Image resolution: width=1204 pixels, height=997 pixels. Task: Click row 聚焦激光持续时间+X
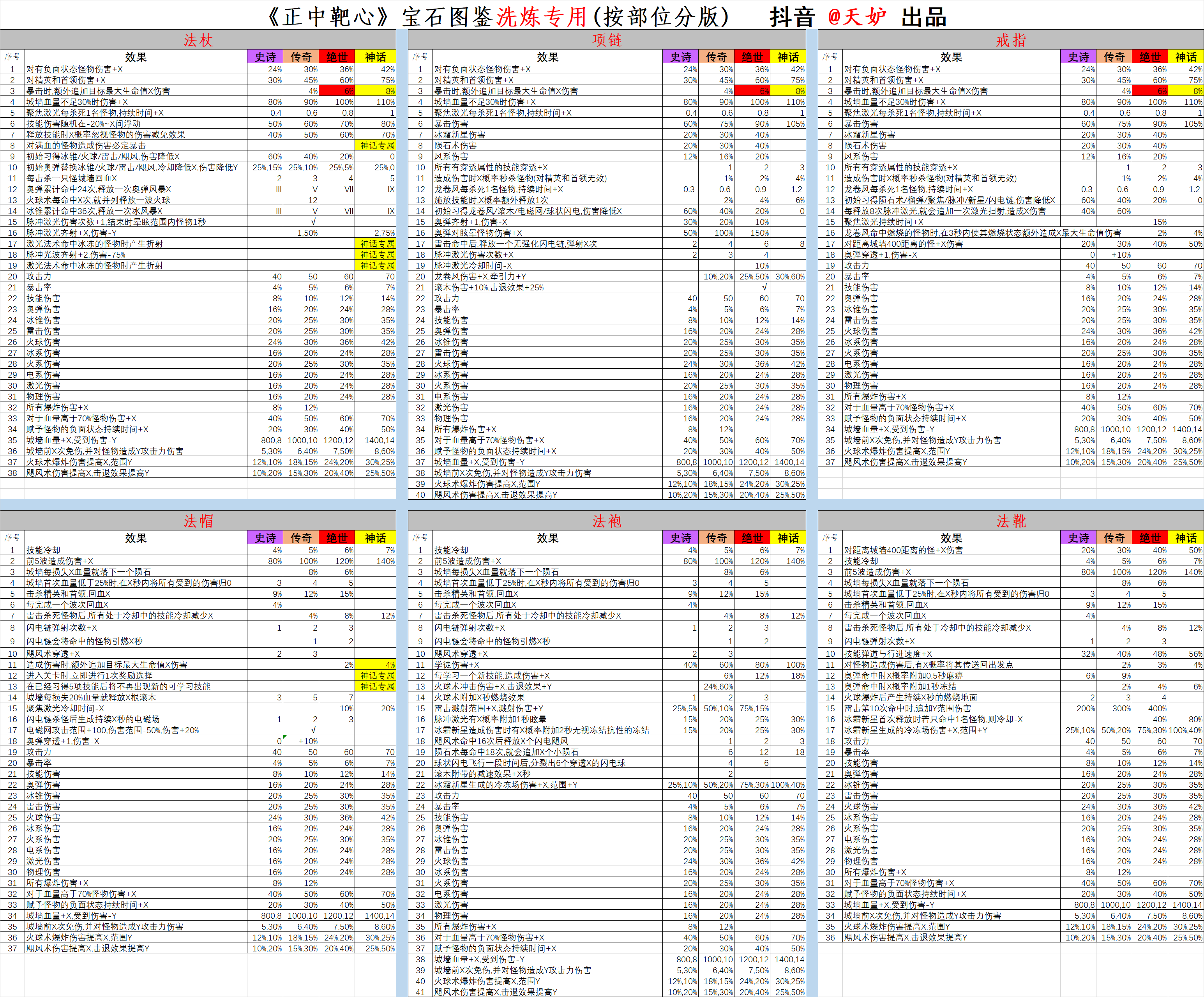click(1011, 221)
